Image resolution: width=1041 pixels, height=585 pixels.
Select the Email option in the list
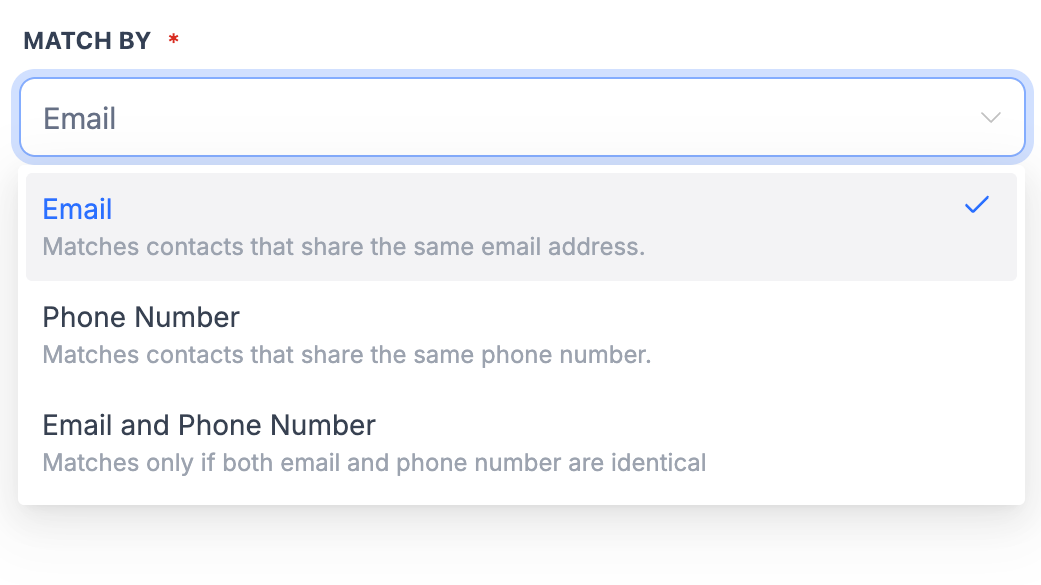click(x=521, y=227)
